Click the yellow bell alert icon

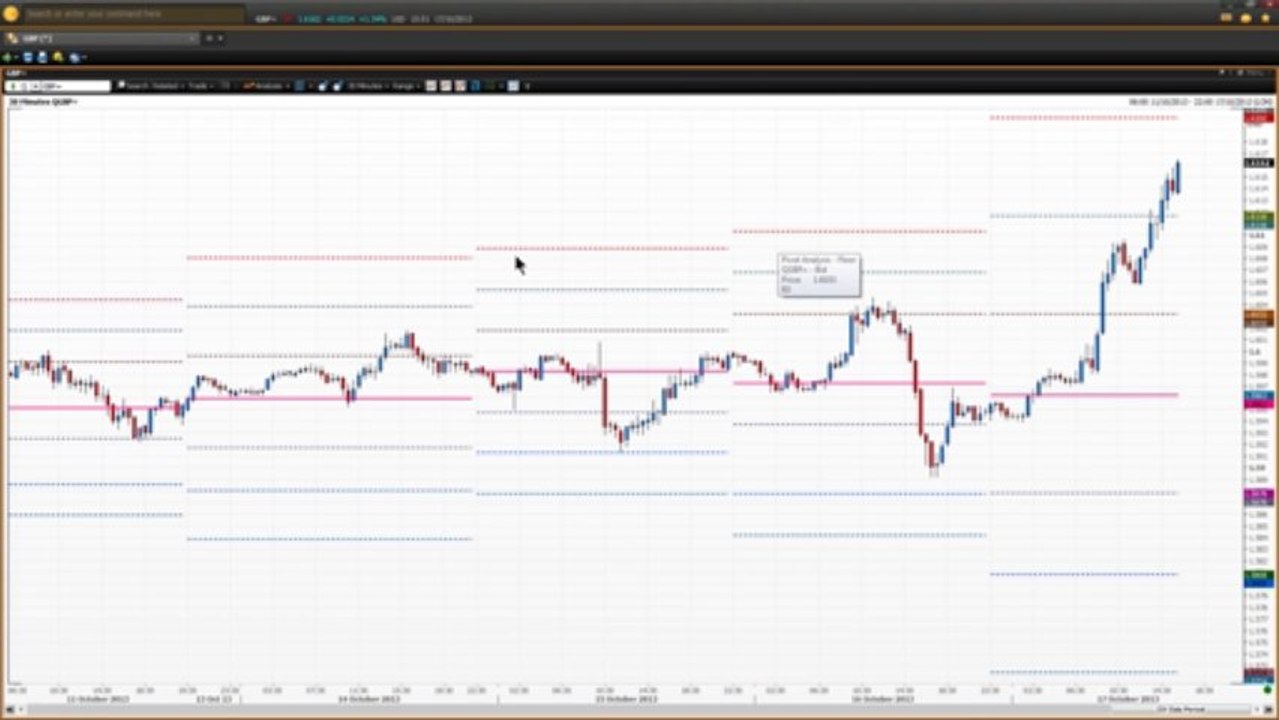point(58,57)
